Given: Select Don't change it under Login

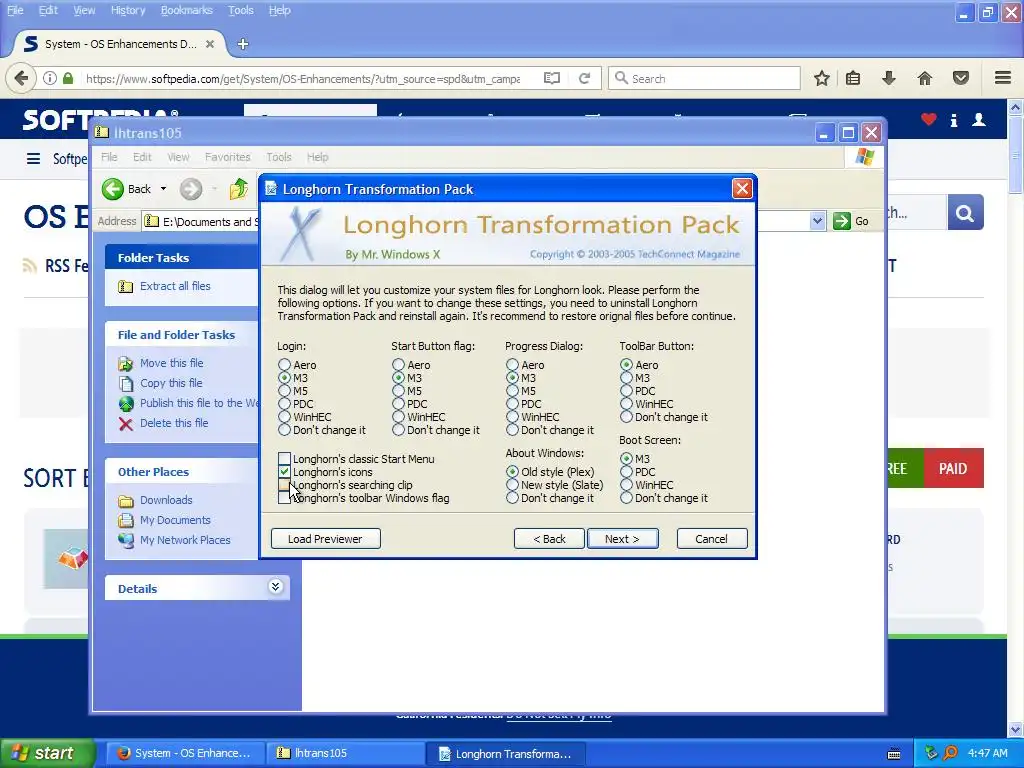Looking at the screenshot, I should pyautogui.click(x=284, y=430).
